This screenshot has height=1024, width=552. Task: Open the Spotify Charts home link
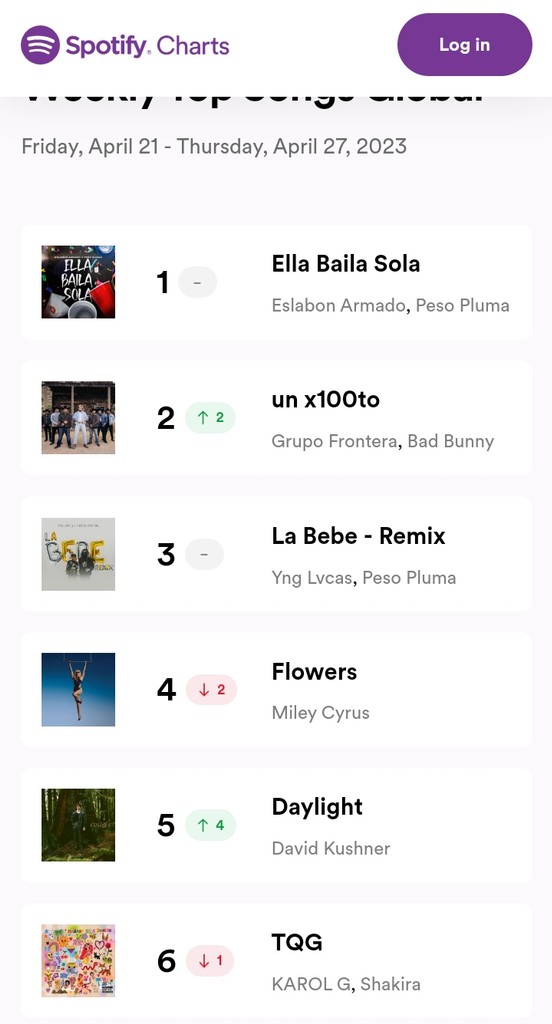click(125, 45)
